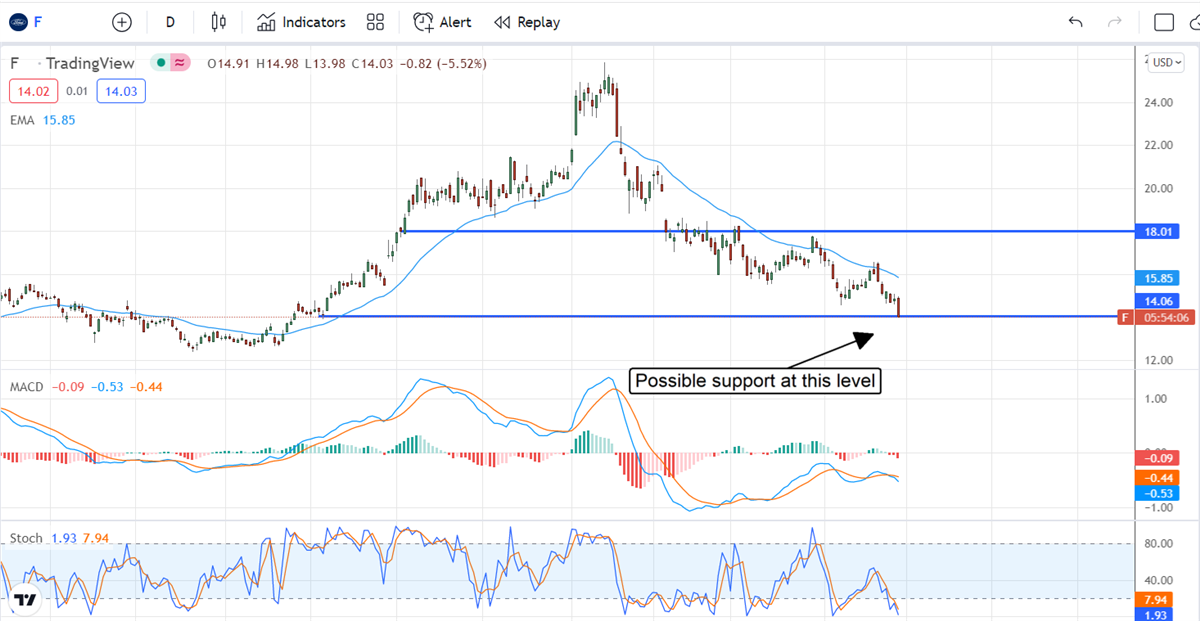
Task: Open the Indicators menu
Action: pyautogui.click(x=301, y=22)
